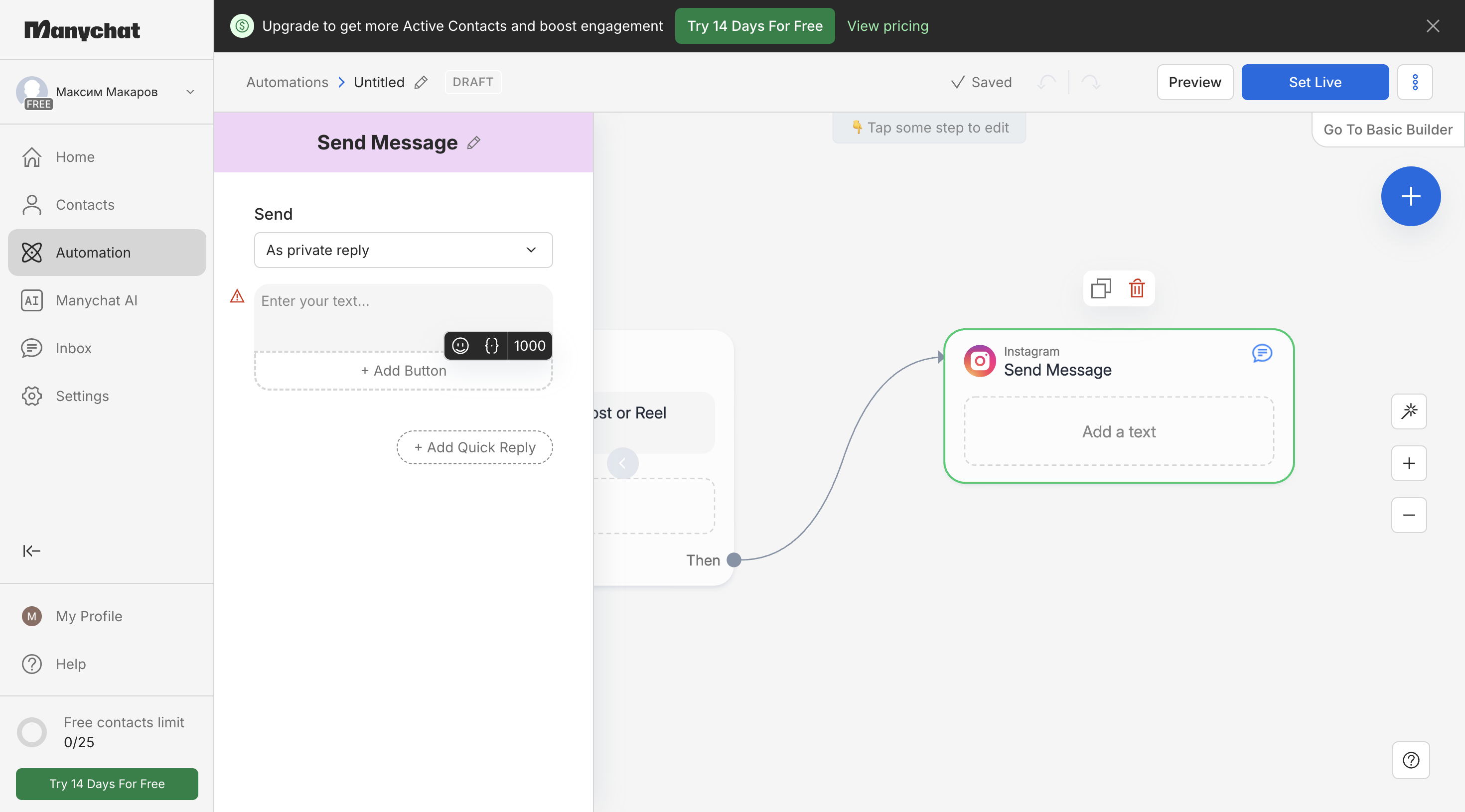
Task: Open the As private reply dropdown
Action: tap(403, 250)
